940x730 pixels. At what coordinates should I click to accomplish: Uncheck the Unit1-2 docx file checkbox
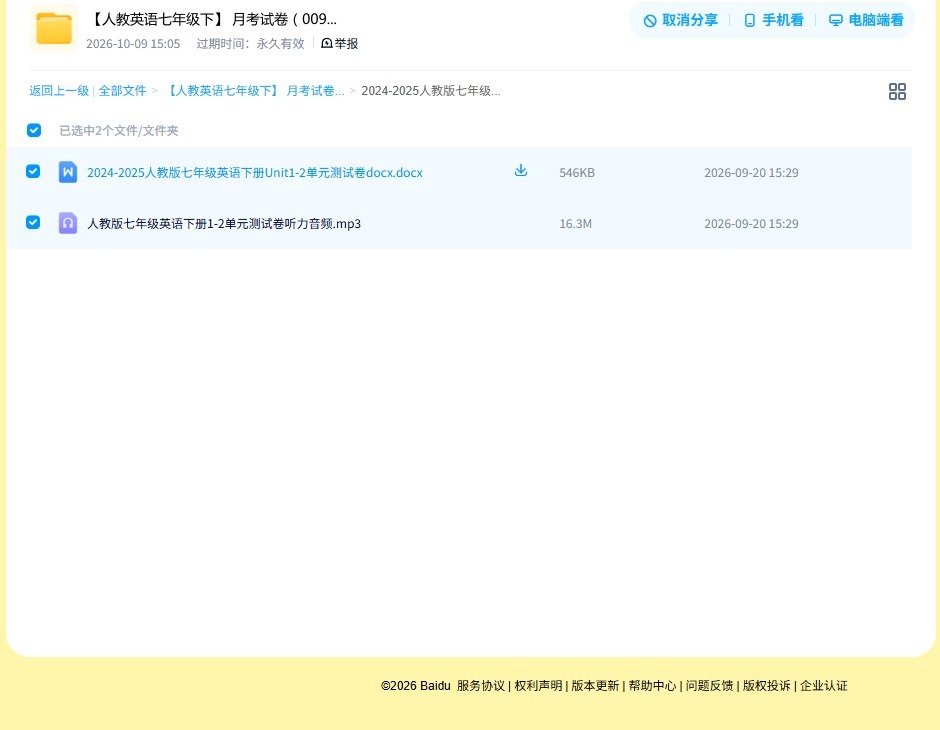34,172
